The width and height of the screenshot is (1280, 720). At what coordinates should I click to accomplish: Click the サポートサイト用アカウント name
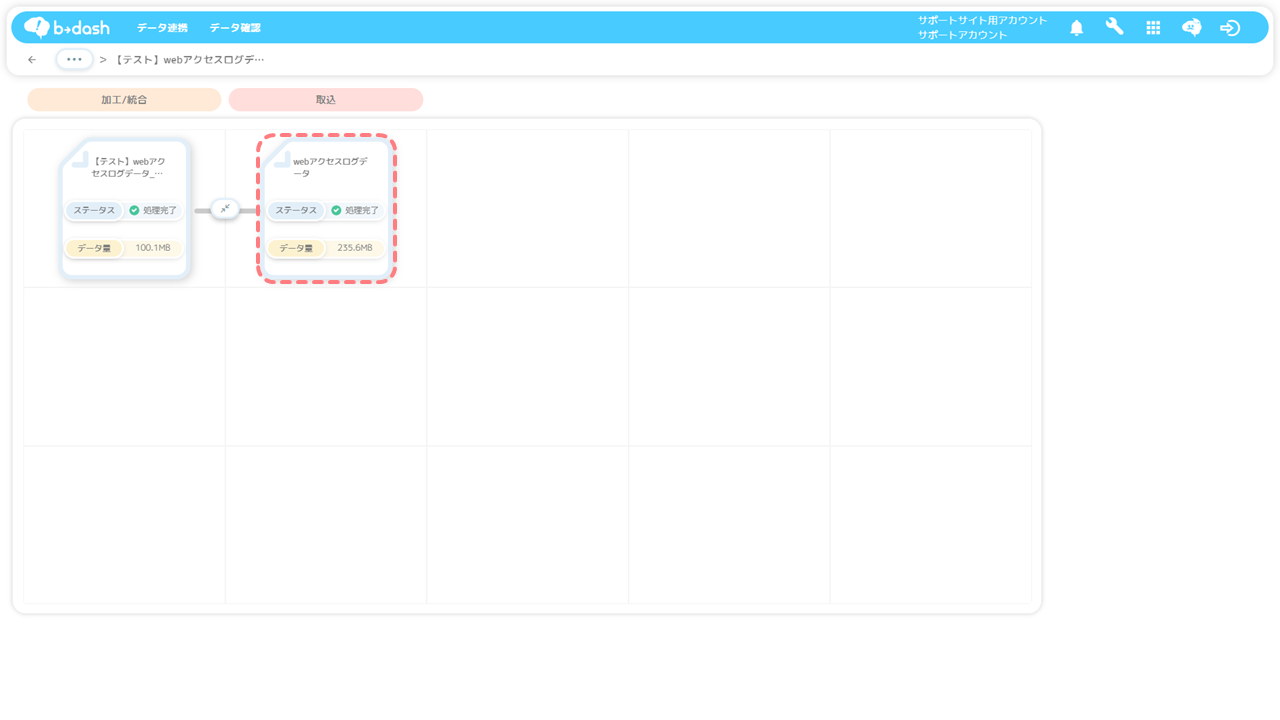coord(982,20)
